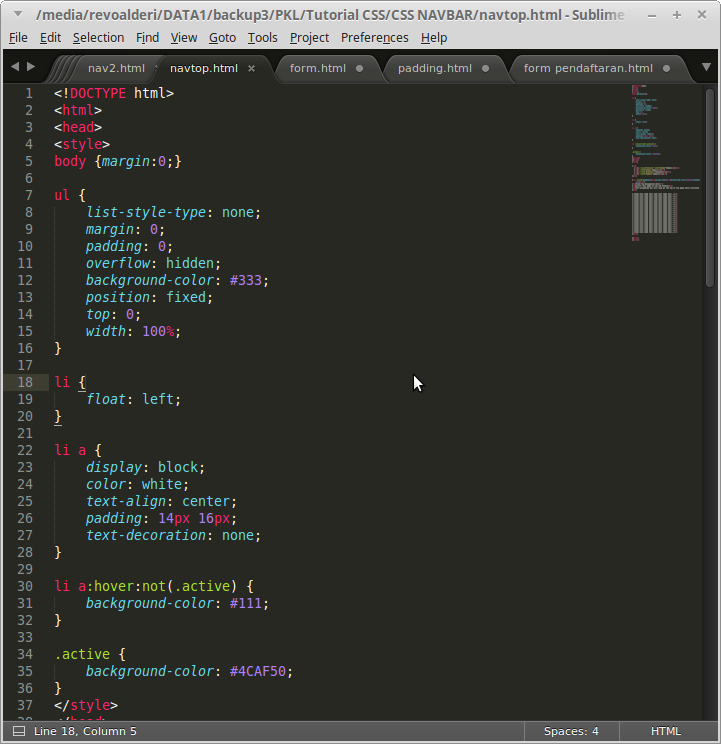Click the DOCTYPE text on line 1
This screenshot has width=721, height=744.
click(98, 93)
